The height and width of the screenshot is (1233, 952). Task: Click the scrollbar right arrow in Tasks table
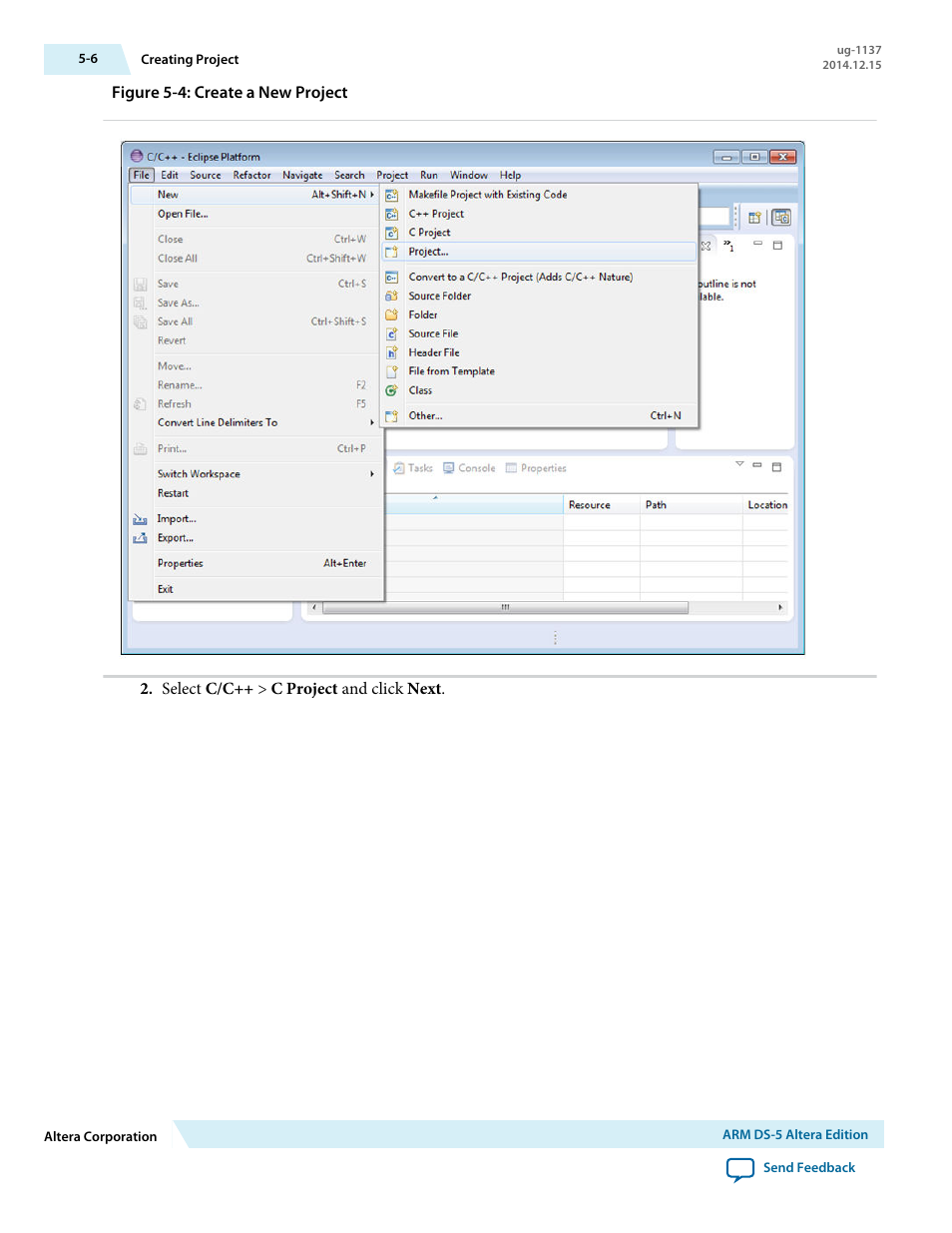pyautogui.click(x=780, y=608)
